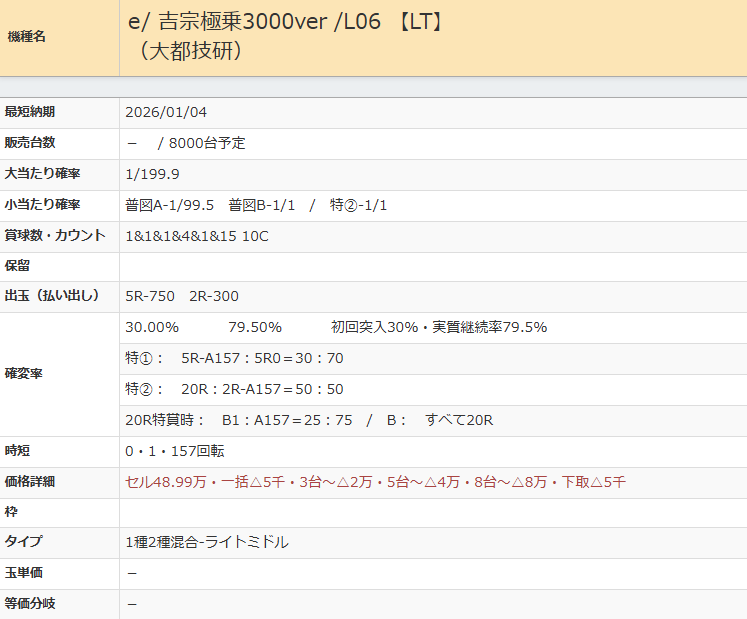Click the '玉単価' row label
747x619 pixels.
[23, 573]
